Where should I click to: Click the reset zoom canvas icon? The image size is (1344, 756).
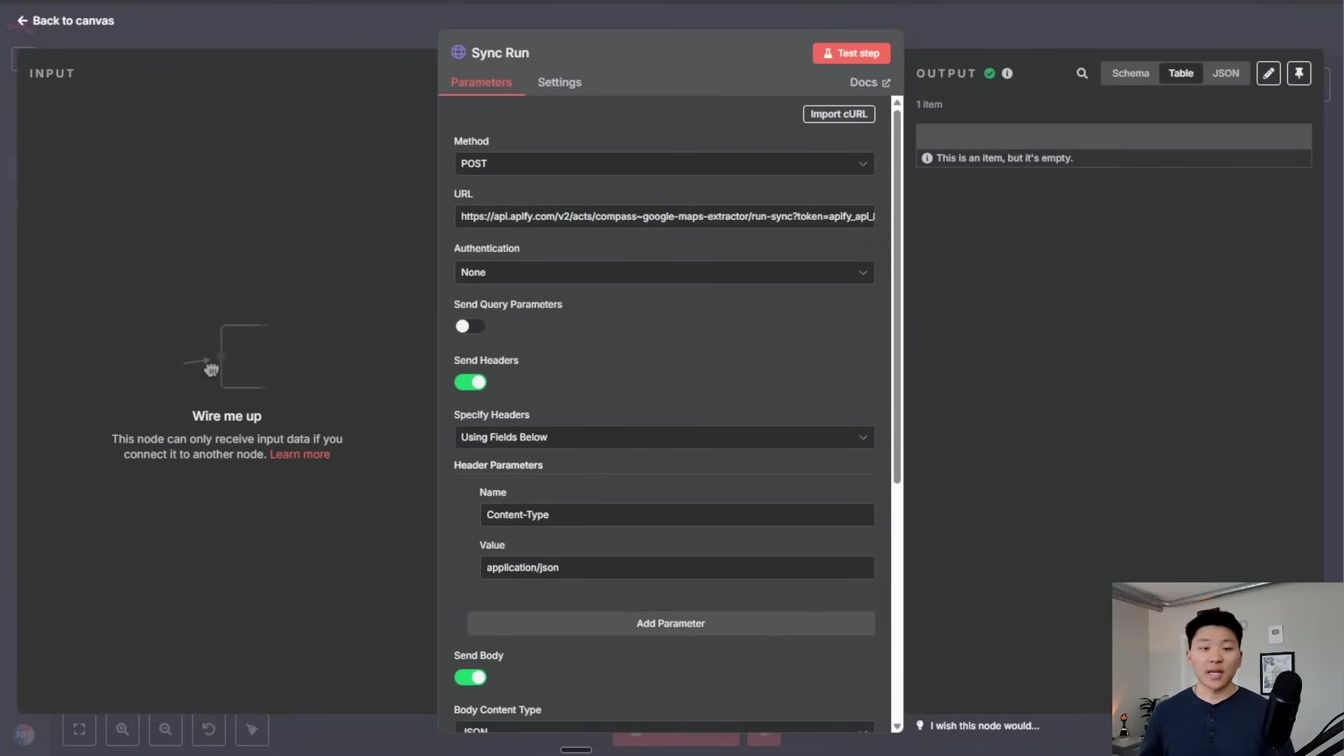pyautogui.click(x=209, y=729)
